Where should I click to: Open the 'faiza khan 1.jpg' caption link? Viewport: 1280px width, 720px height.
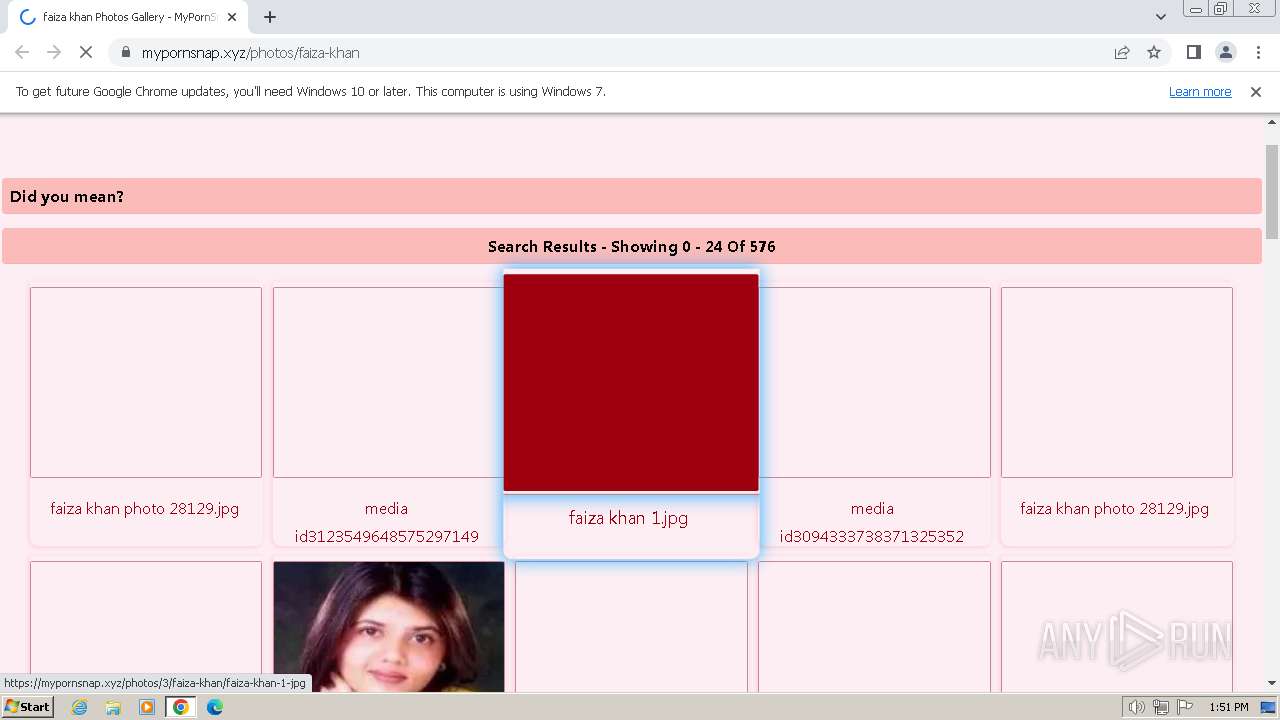click(628, 518)
